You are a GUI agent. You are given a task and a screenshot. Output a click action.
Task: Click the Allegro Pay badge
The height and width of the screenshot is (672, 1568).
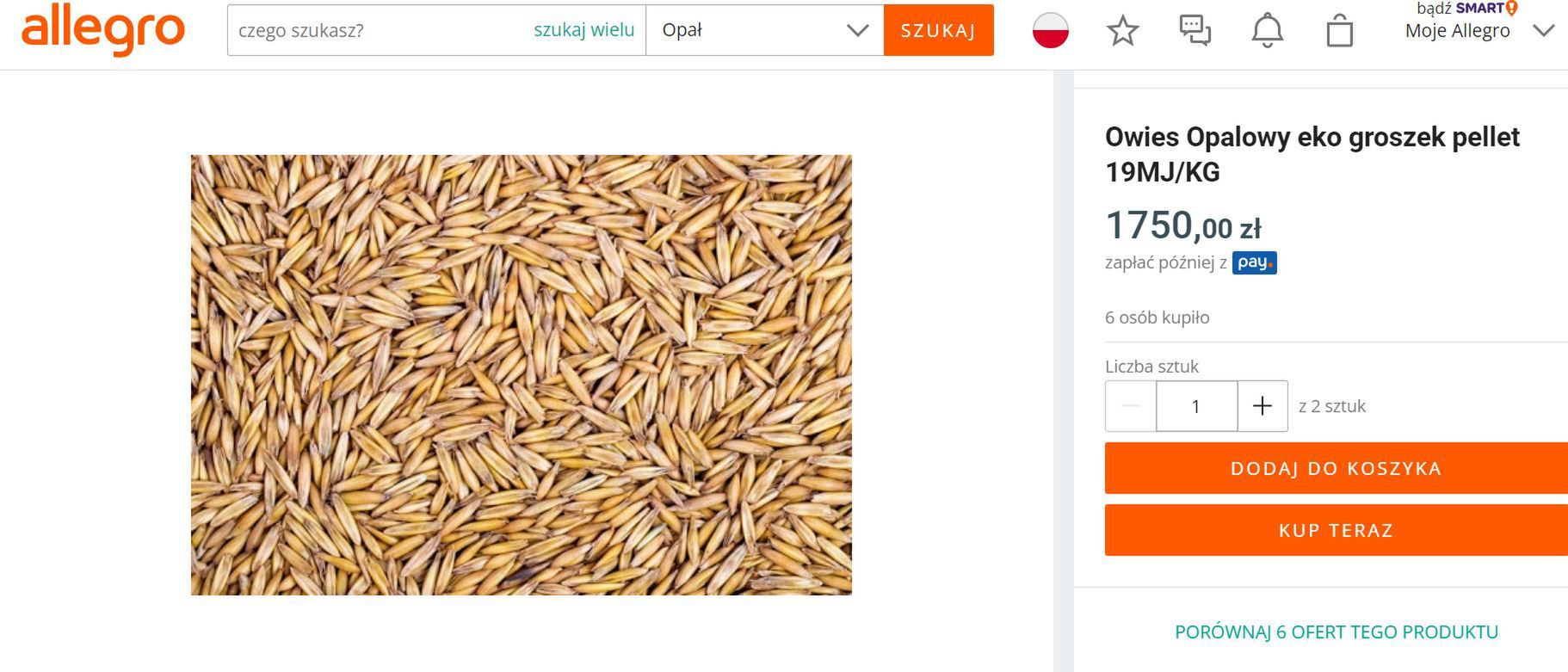[x=1255, y=262]
